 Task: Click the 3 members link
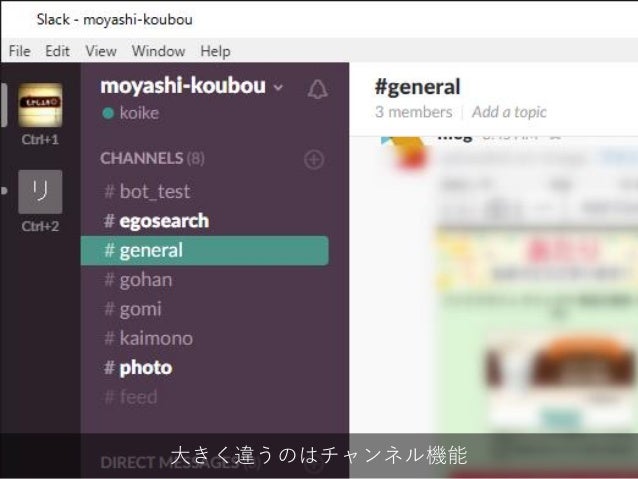pyautogui.click(x=413, y=112)
